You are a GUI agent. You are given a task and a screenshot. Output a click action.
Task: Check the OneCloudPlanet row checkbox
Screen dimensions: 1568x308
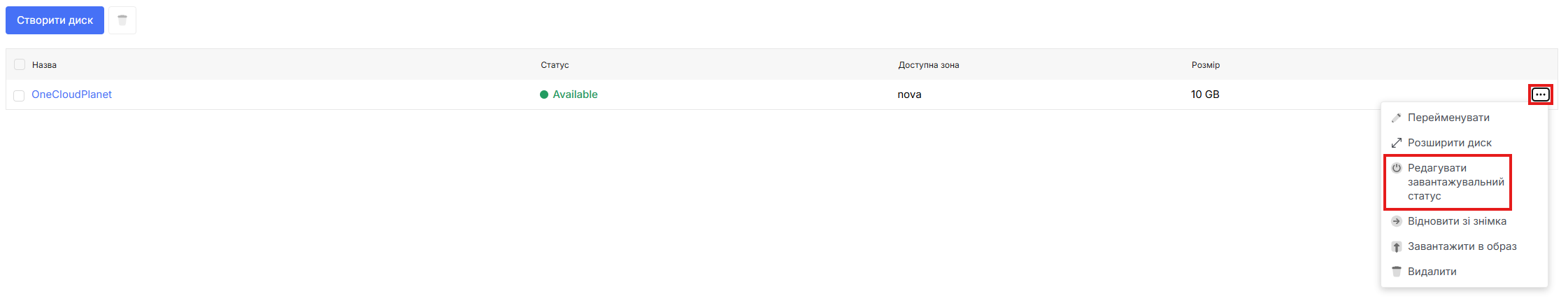pos(20,95)
